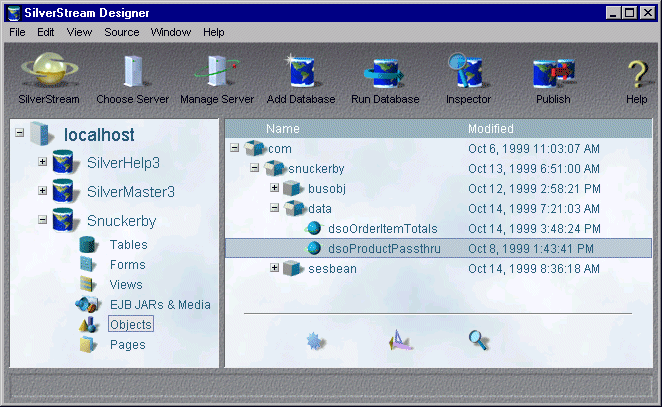Image resolution: width=662 pixels, height=407 pixels.
Task: Collapse the data package node
Action: pyautogui.click(x=274, y=207)
